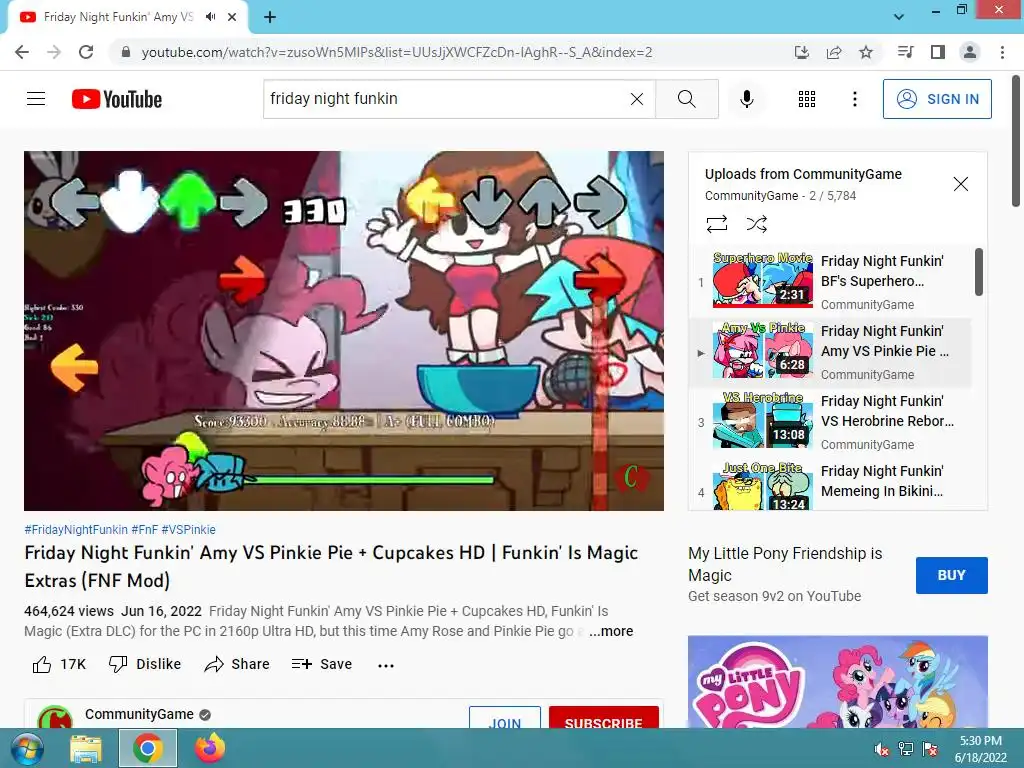The image size is (1024, 768).
Task: Reload the page with the refresh icon
Action: 86,52
